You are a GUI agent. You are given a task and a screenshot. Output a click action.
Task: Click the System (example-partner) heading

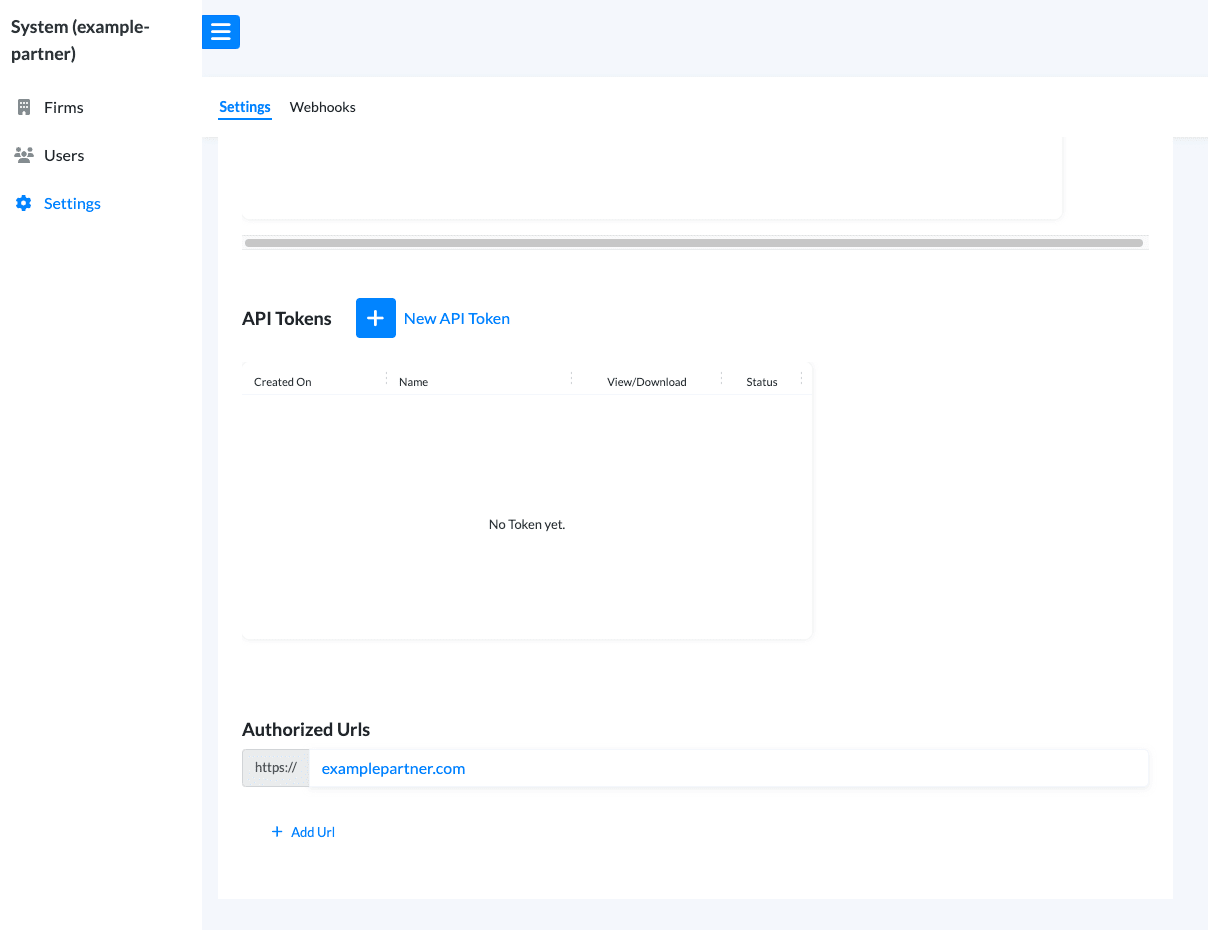click(80, 40)
